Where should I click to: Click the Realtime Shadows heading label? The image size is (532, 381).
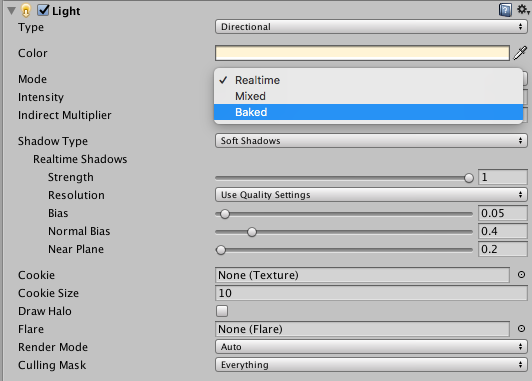coord(80,159)
